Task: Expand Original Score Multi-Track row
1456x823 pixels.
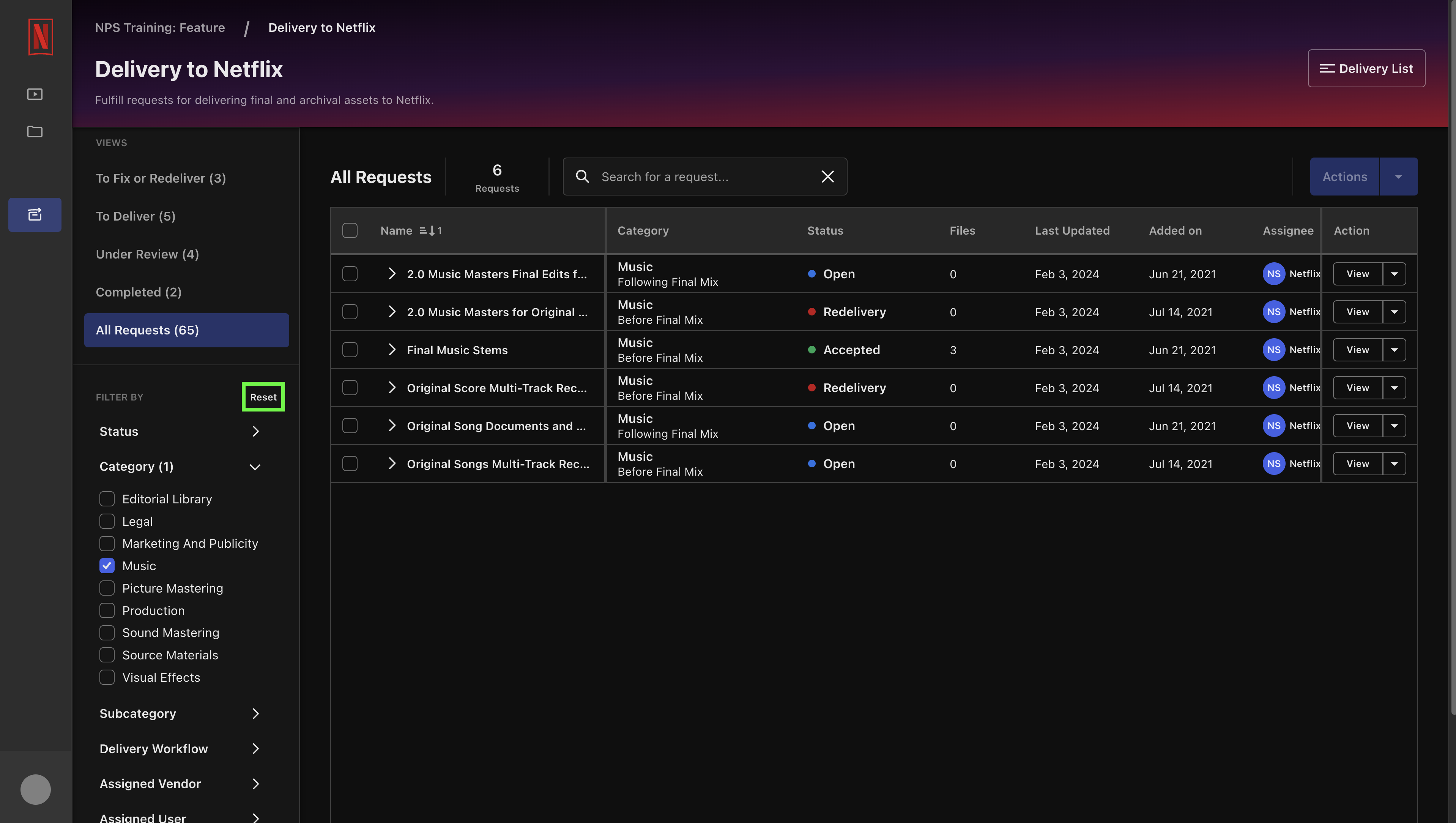Action: pos(392,387)
